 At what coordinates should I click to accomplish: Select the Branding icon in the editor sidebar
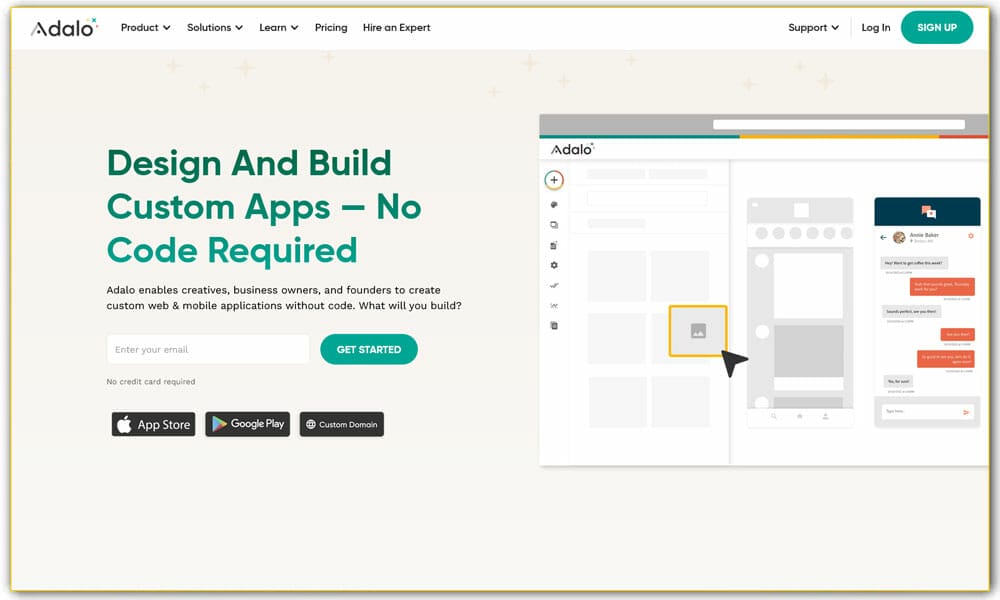click(554, 203)
